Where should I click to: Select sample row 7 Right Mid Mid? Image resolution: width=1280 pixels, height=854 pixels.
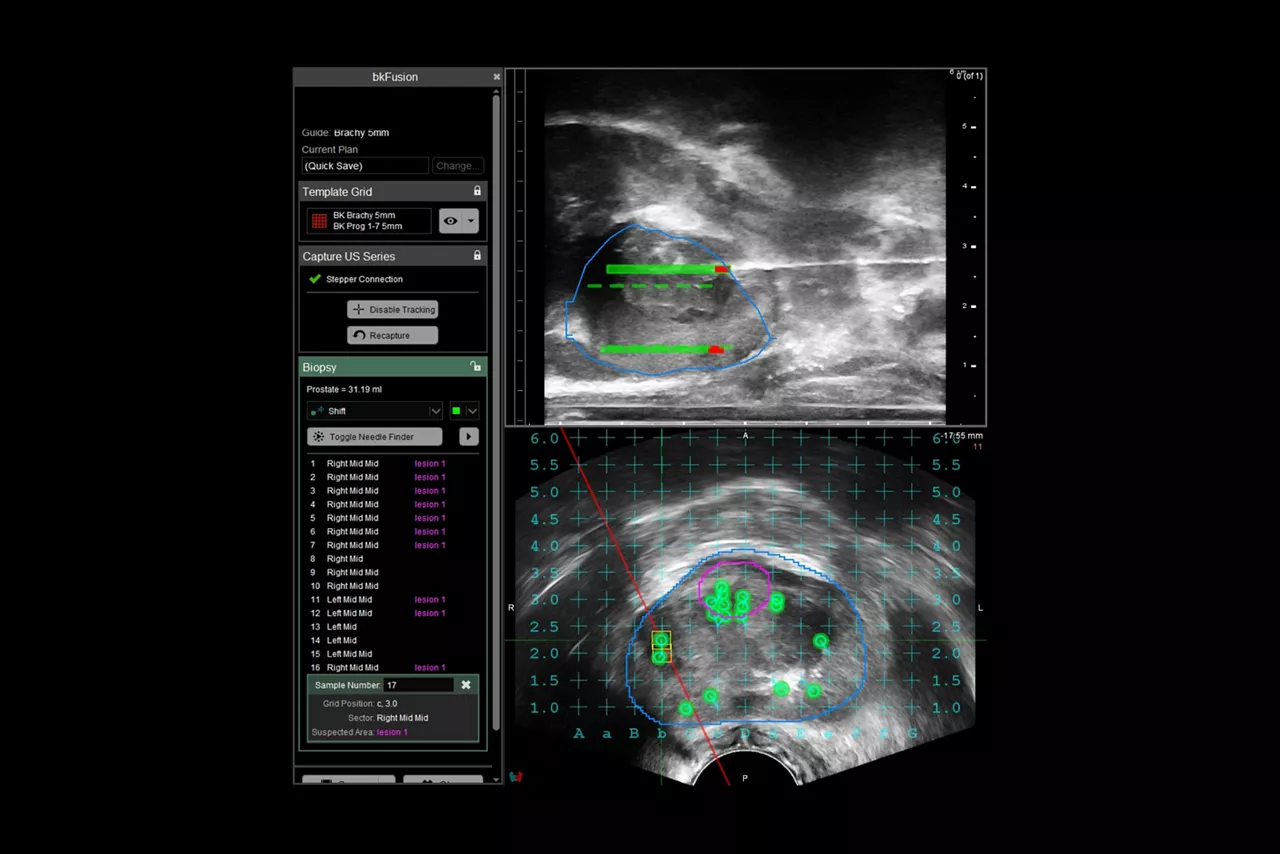point(392,545)
